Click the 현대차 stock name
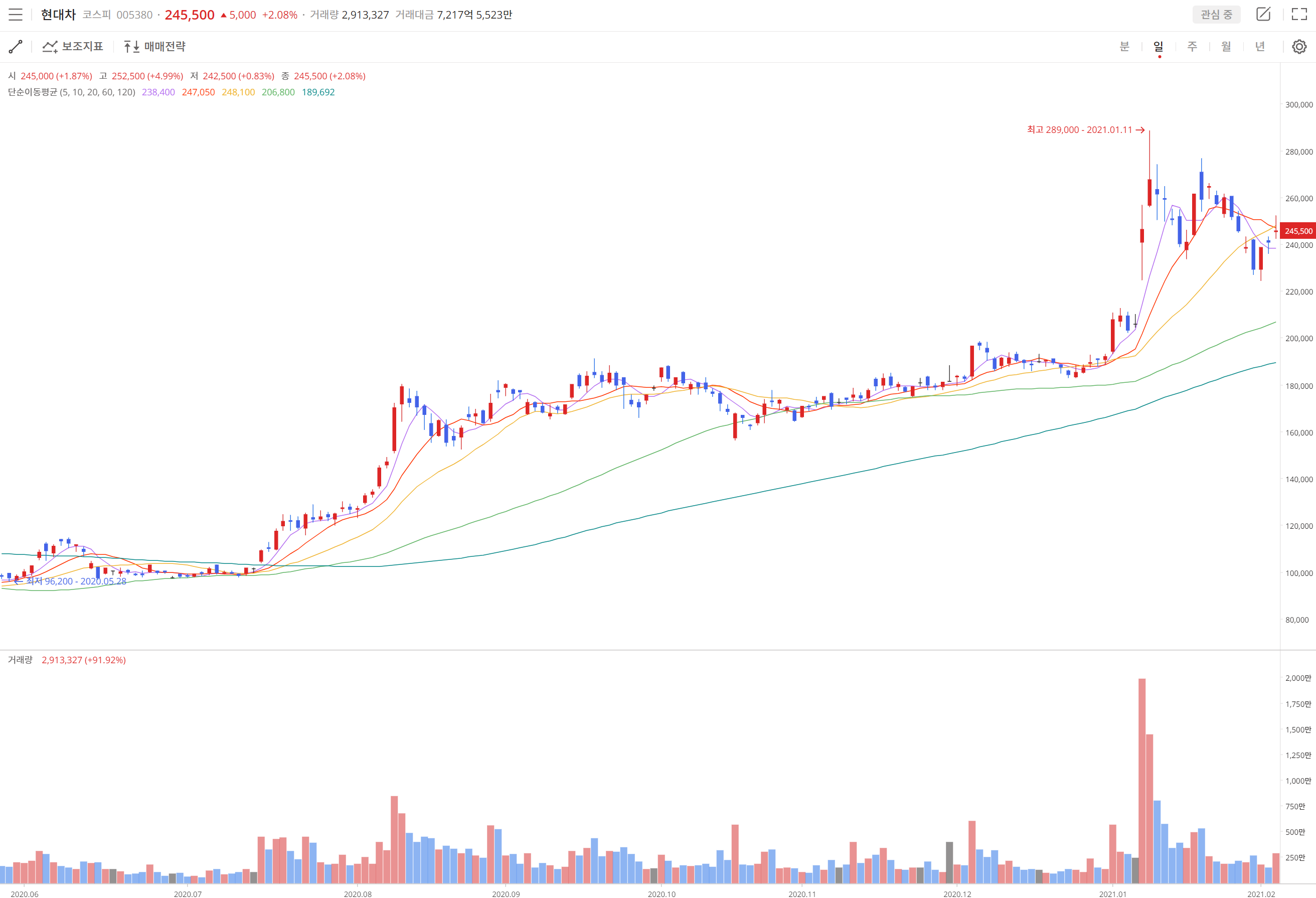 click(x=58, y=15)
